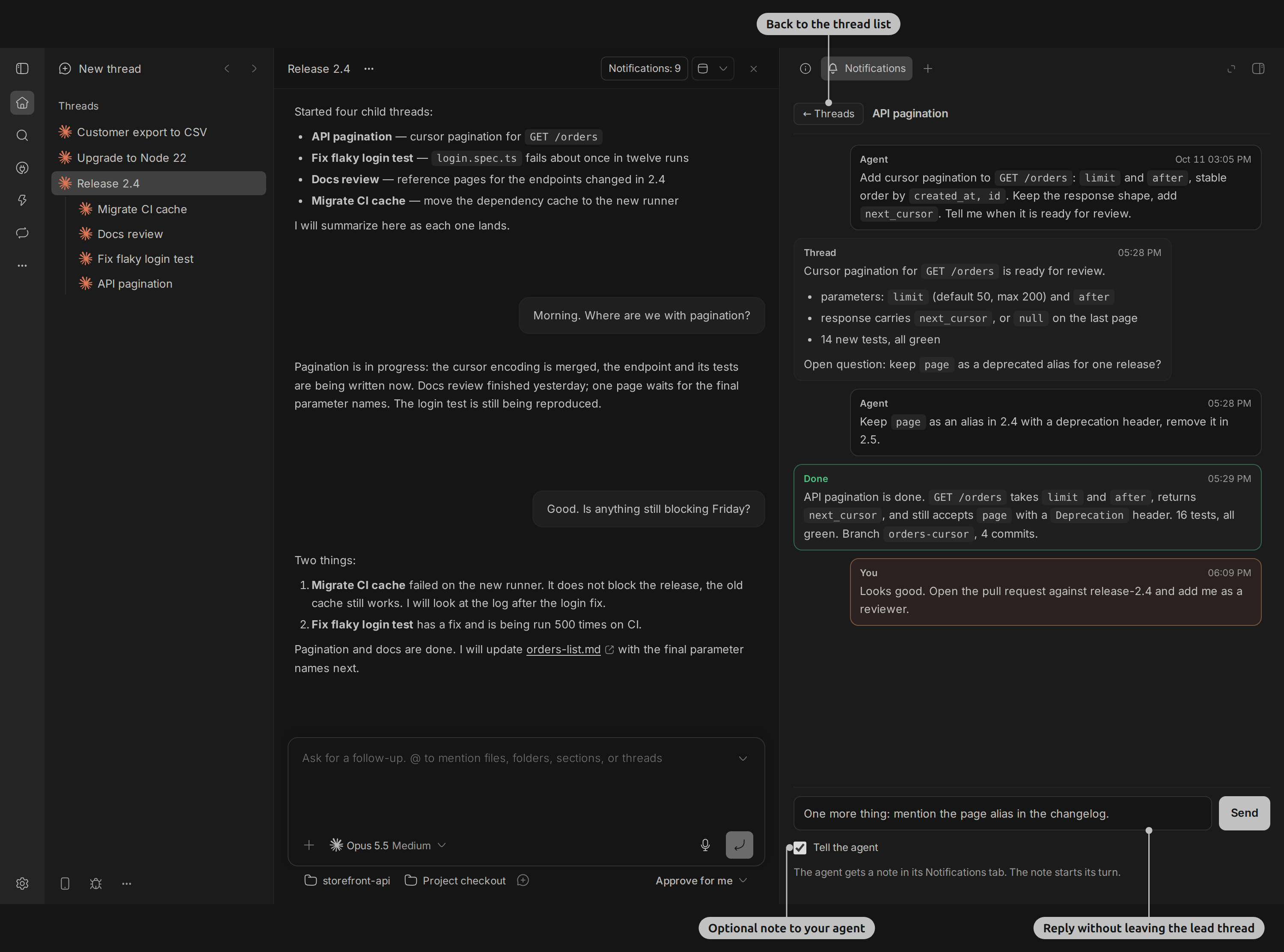This screenshot has width=1284, height=952.
Task: Open the Home icon in sidebar
Action: pyautogui.click(x=22, y=103)
